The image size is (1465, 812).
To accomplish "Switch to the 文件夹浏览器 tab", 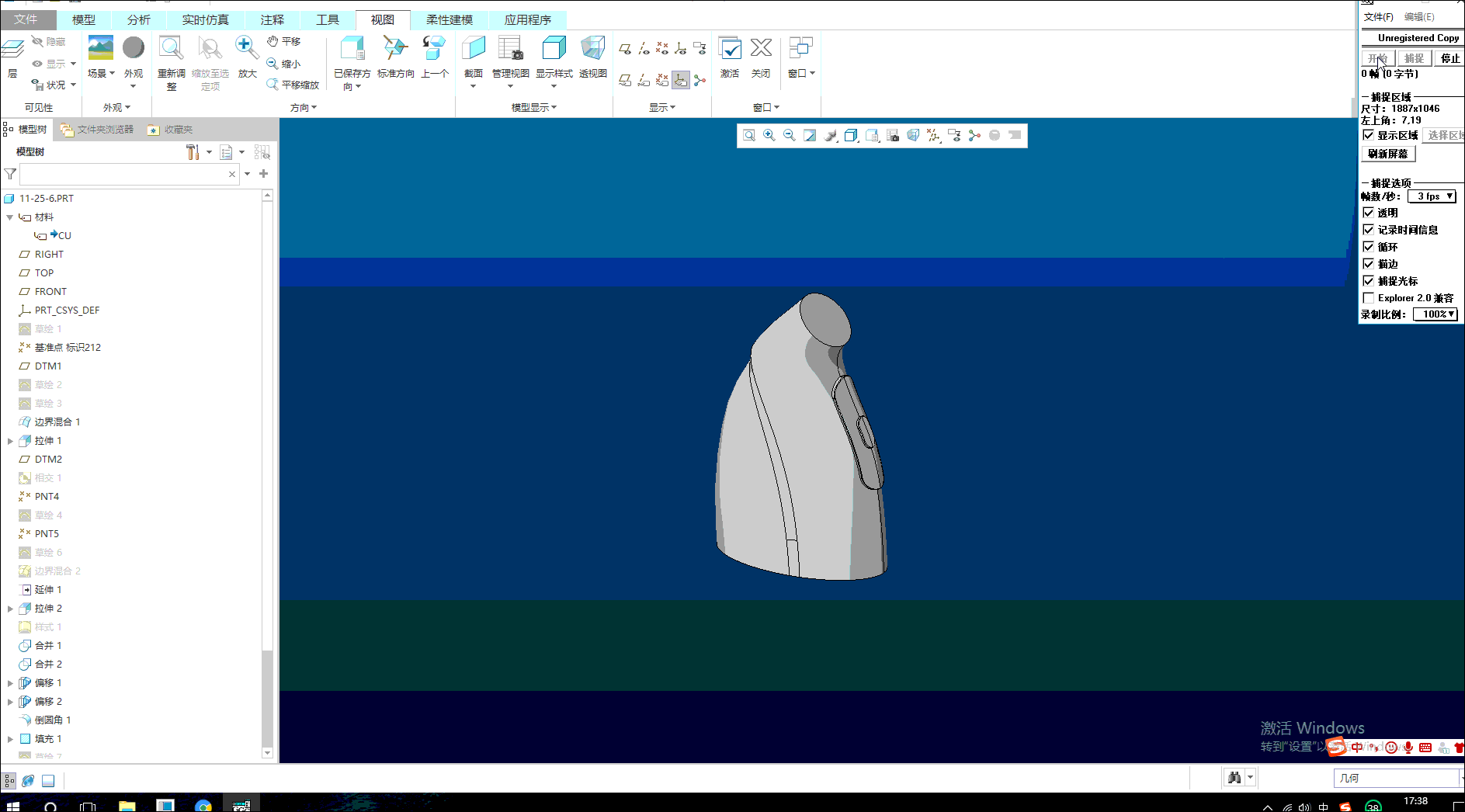I will pyautogui.click(x=97, y=130).
